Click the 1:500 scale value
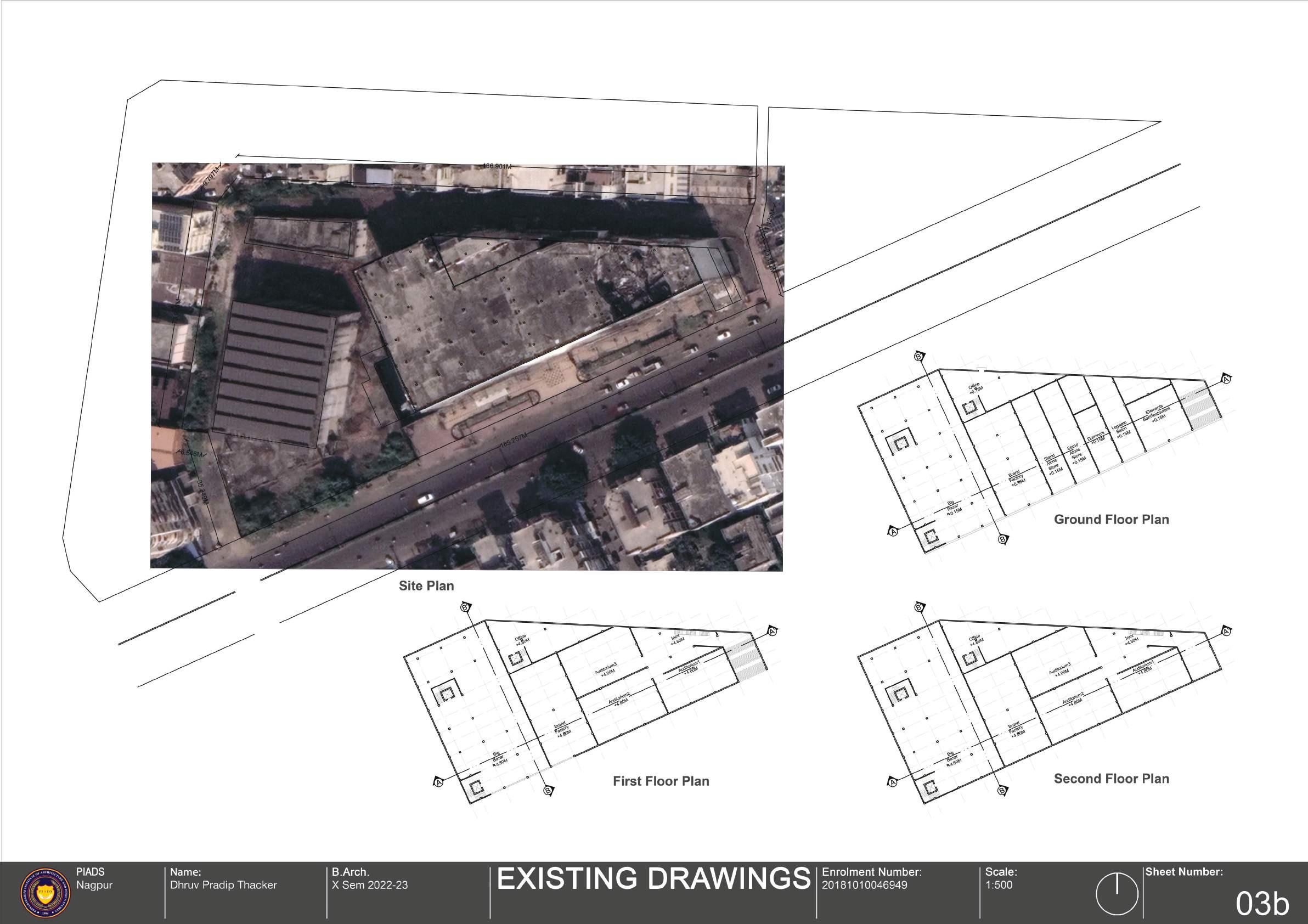 click(x=999, y=884)
